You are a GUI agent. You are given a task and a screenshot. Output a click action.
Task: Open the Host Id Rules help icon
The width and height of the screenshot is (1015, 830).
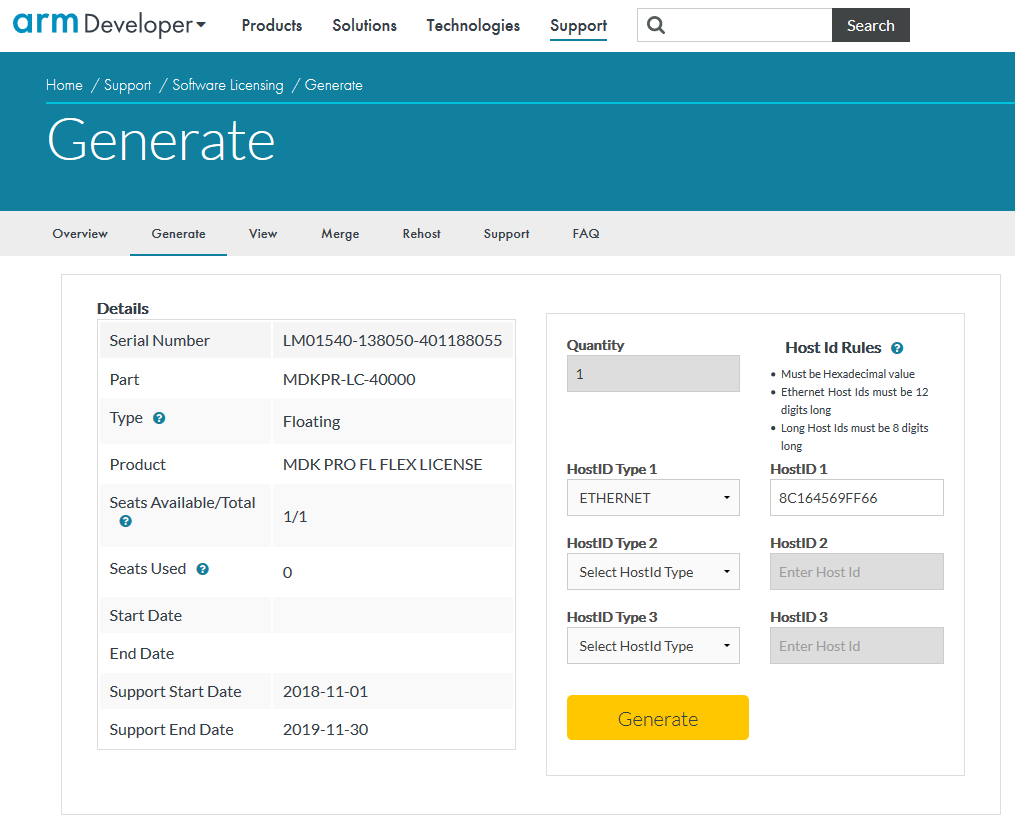(897, 348)
